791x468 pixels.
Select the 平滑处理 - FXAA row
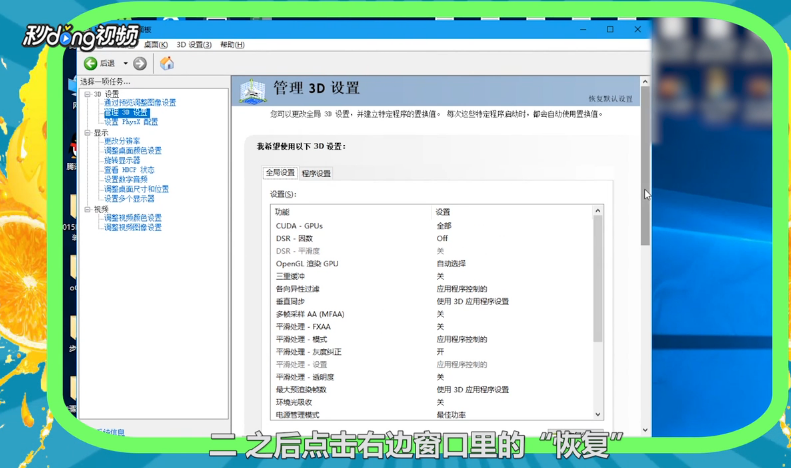point(433,327)
